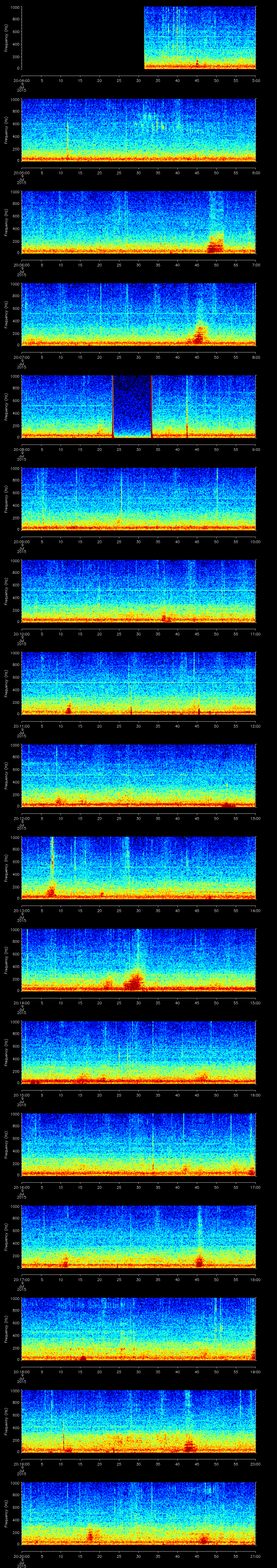This screenshot has width=277, height=1568.
Task: Click the 1000 Hz tick on the 20:10:00 spectrogram
Action: [16, 561]
